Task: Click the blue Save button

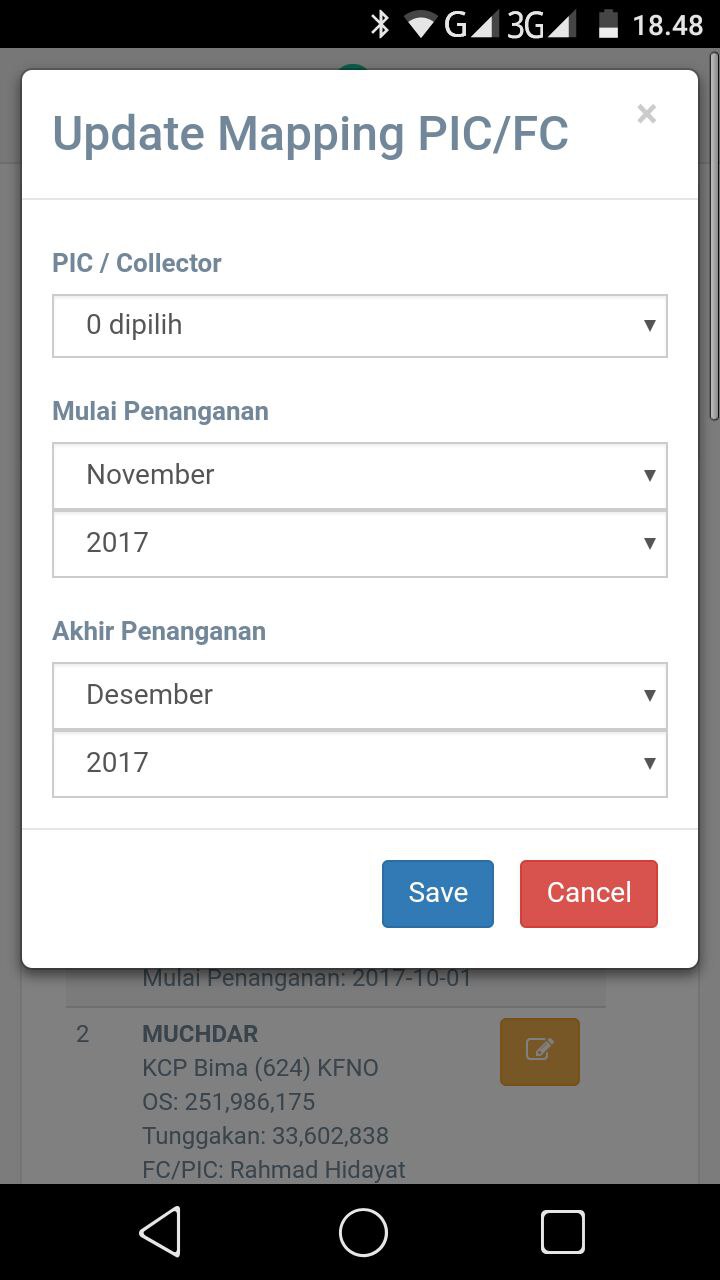Action: (438, 893)
